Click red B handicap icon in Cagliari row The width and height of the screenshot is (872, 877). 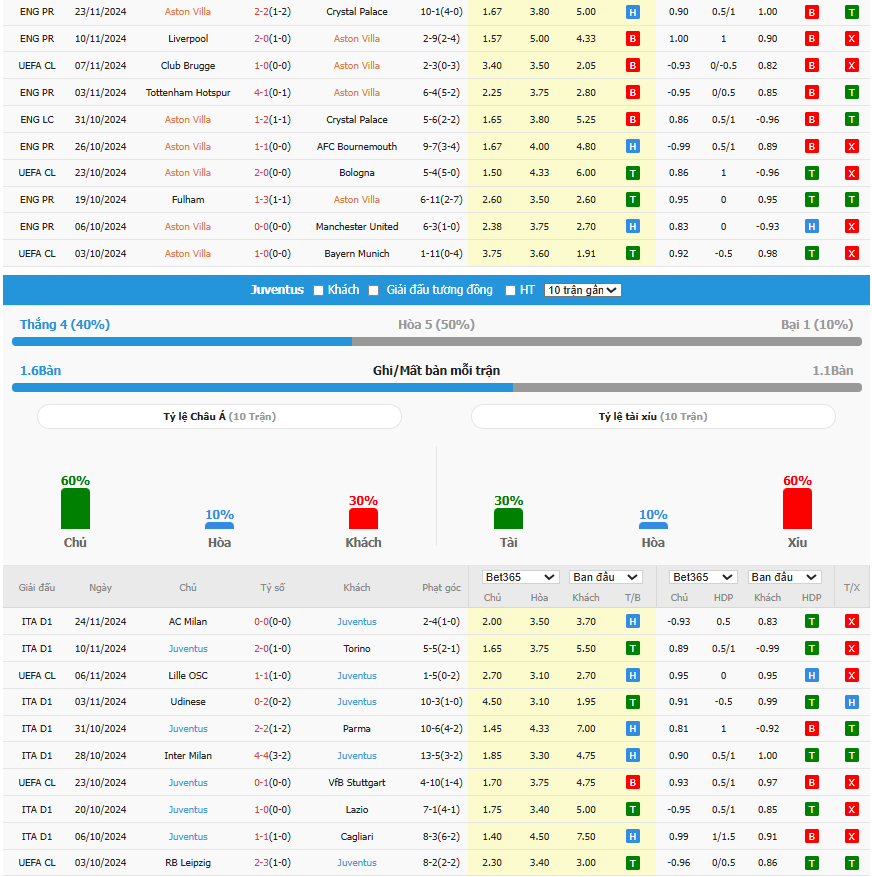(x=811, y=836)
